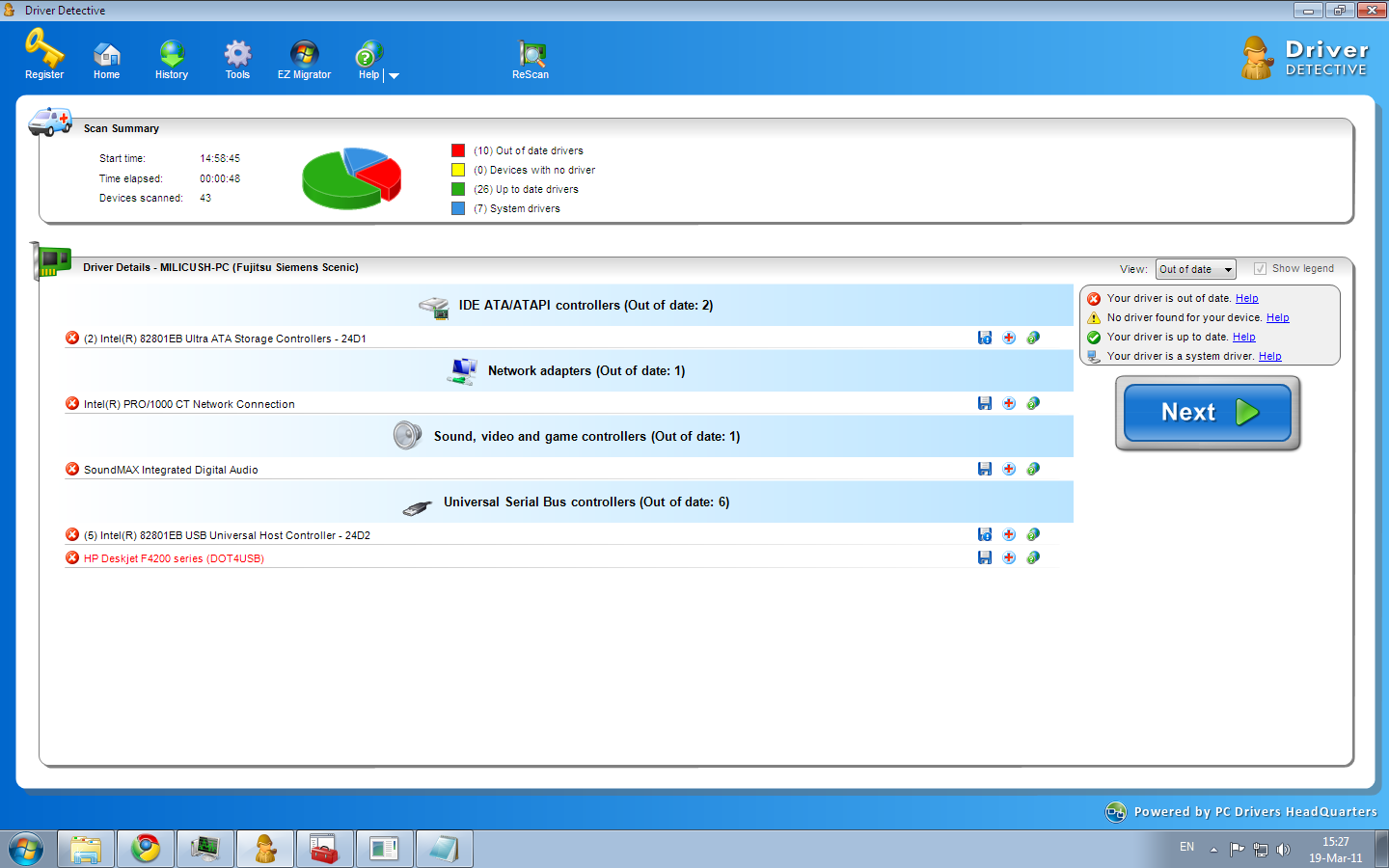
Task: Open the Driver Detective taskbar button
Action: point(265,849)
